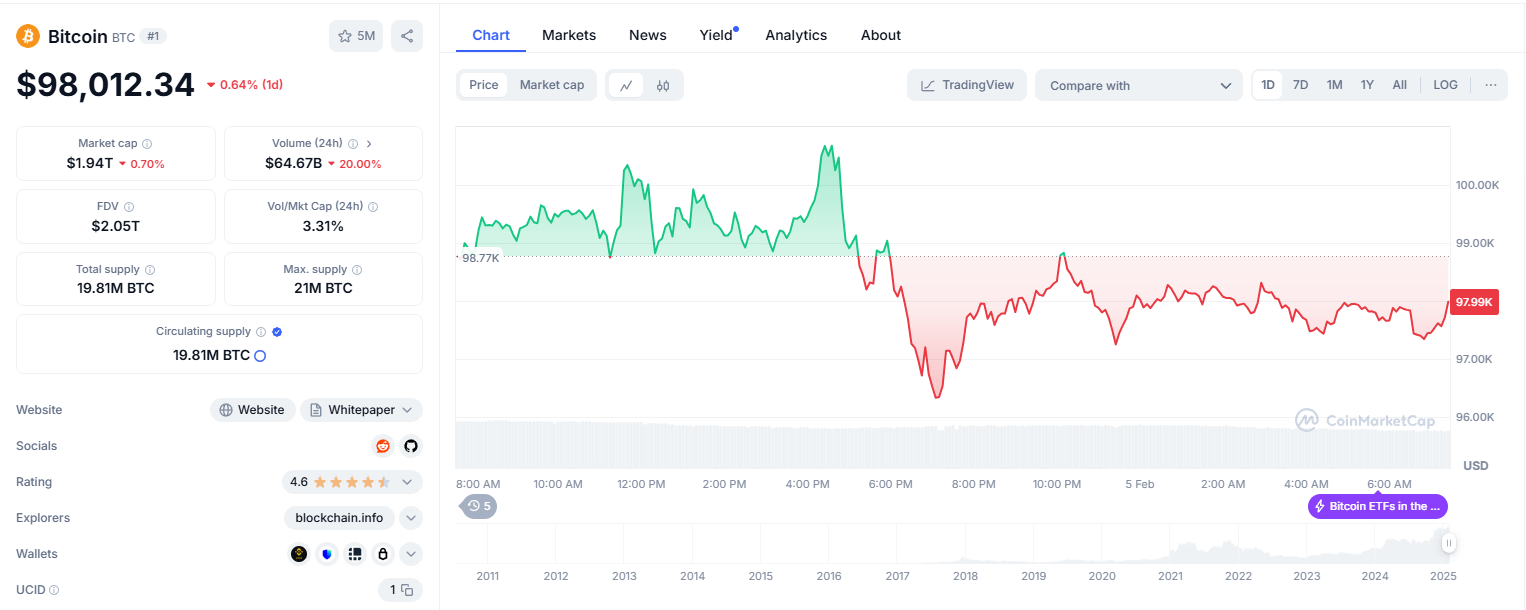
Task: Click the Circulating supply info icon
Action: point(261,332)
